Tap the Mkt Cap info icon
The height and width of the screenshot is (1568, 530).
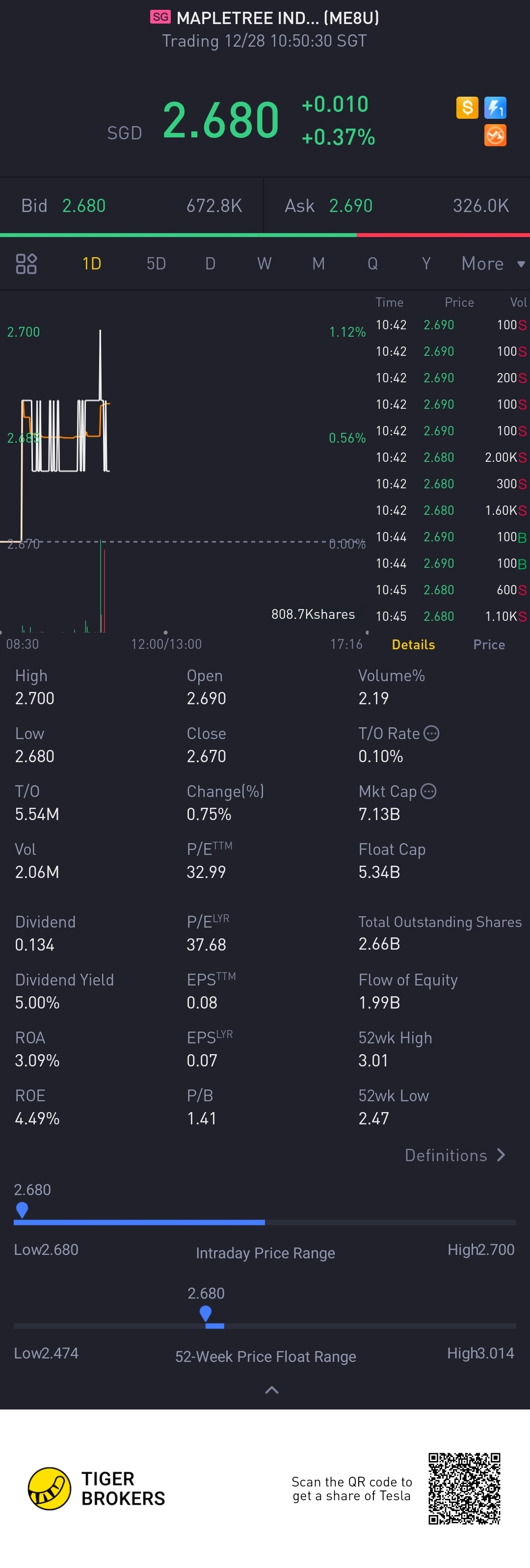point(428,791)
